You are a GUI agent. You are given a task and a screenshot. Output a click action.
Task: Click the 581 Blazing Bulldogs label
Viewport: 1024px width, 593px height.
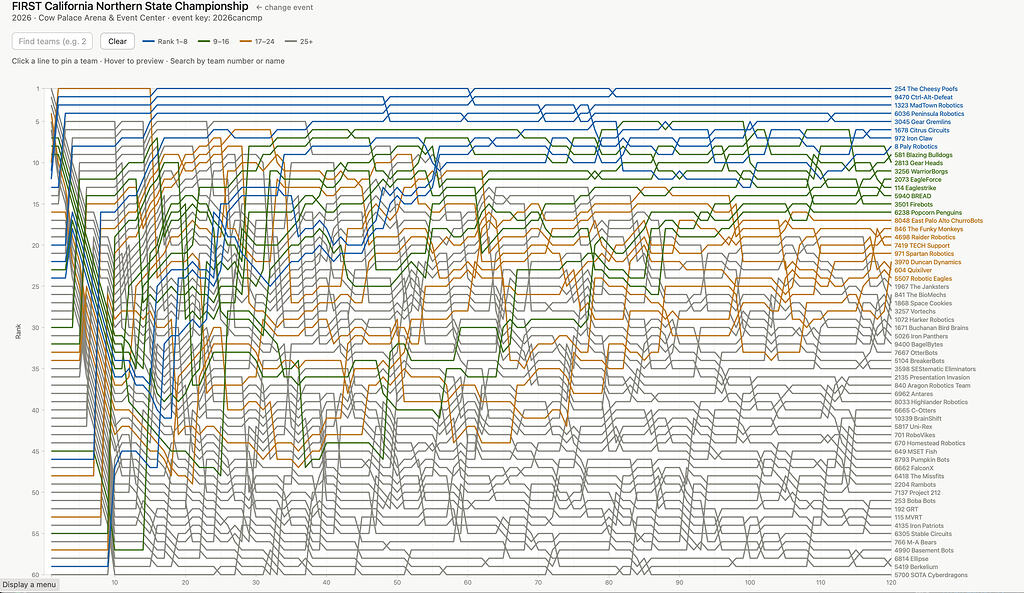pos(923,155)
